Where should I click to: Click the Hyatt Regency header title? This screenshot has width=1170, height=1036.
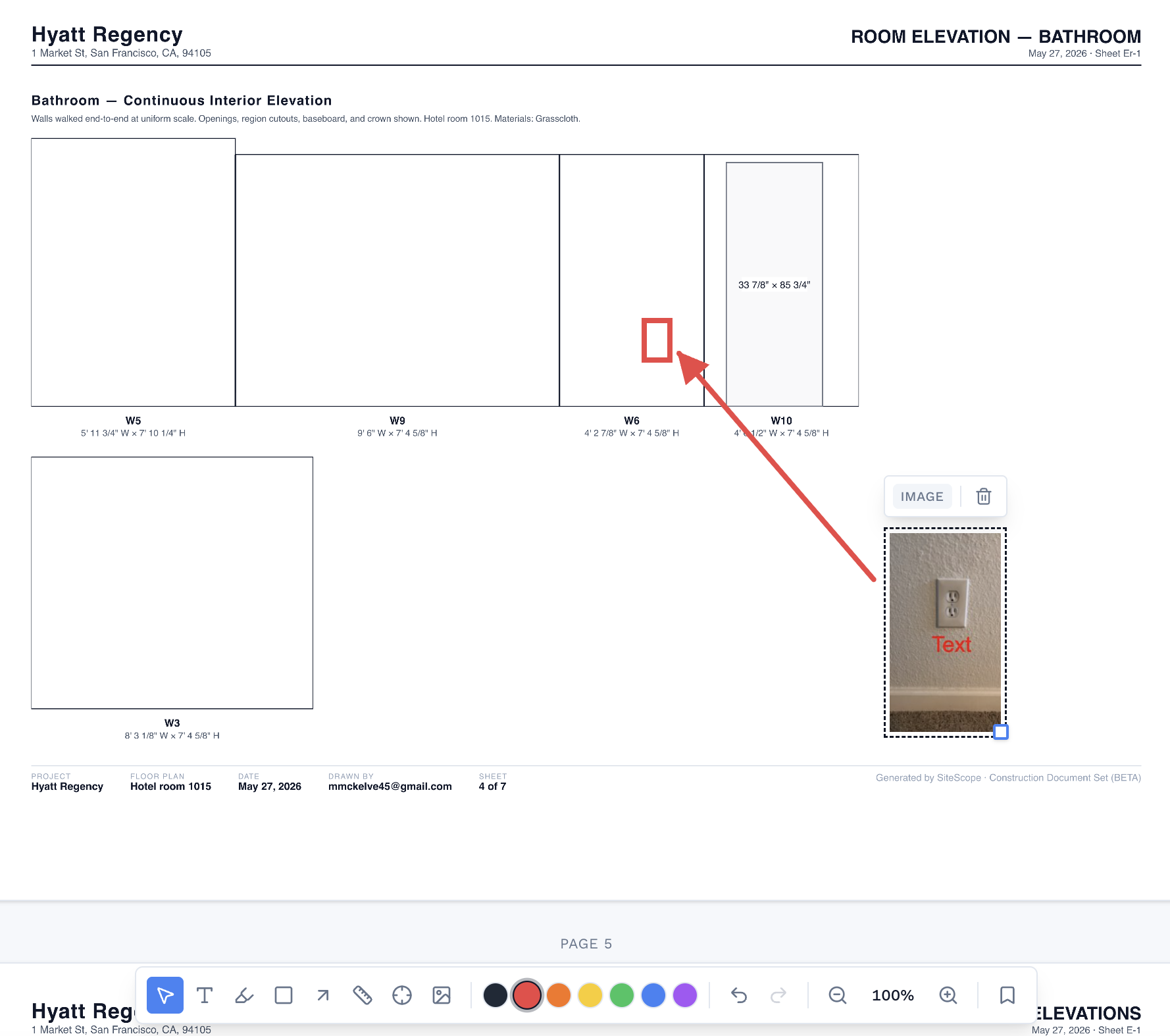pyautogui.click(x=107, y=34)
